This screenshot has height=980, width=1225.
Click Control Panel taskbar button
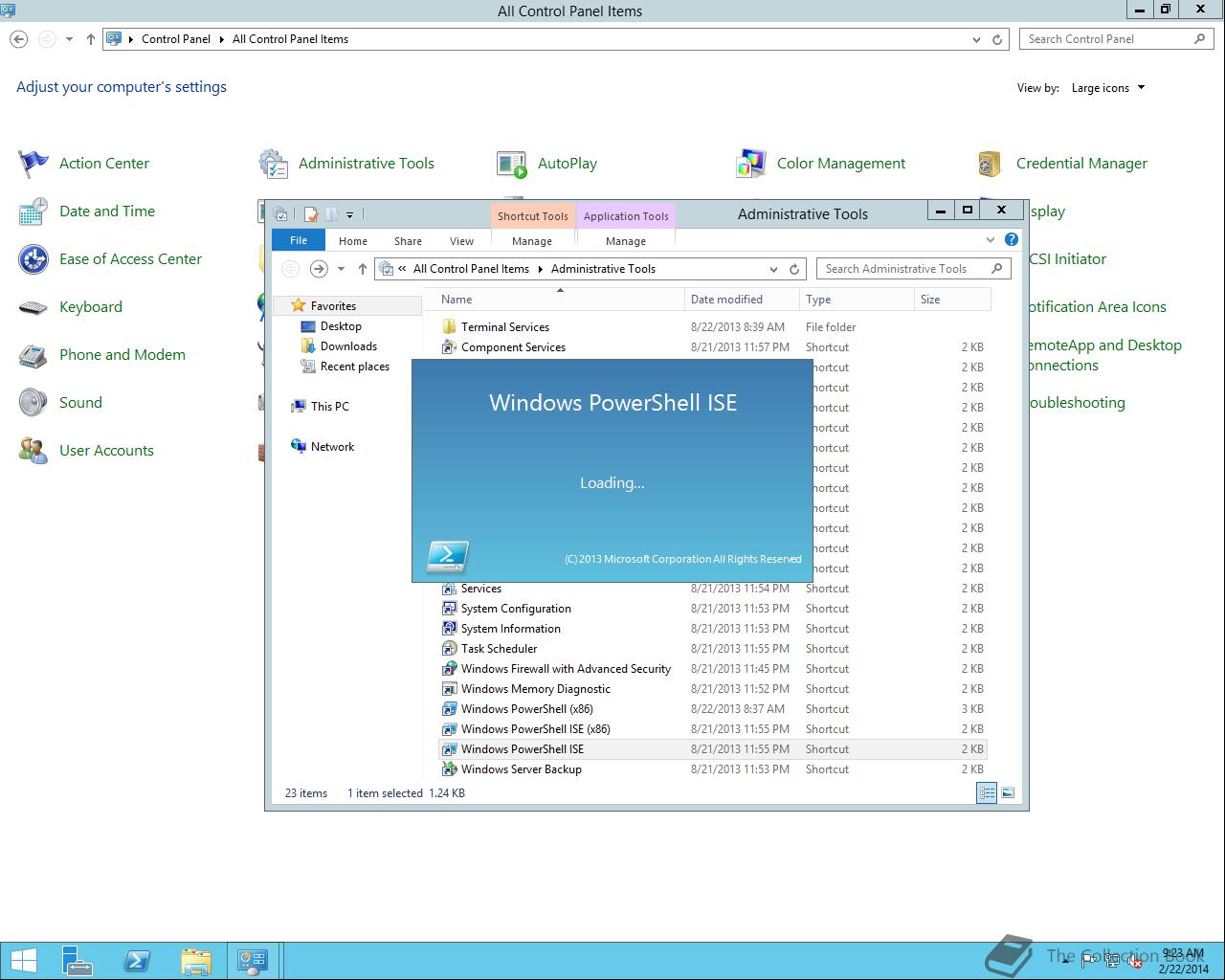pos(253,961)
